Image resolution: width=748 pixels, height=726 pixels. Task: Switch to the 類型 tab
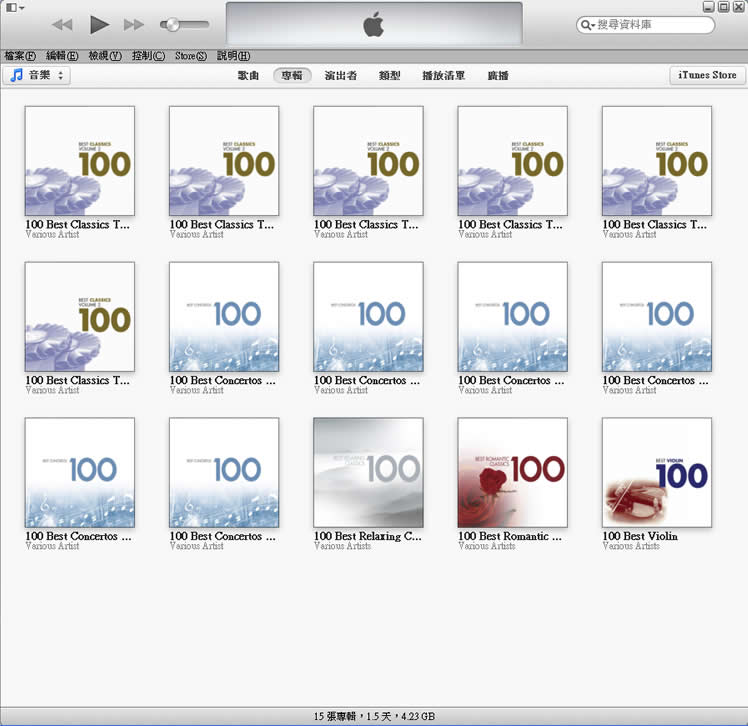coord(389,75)
